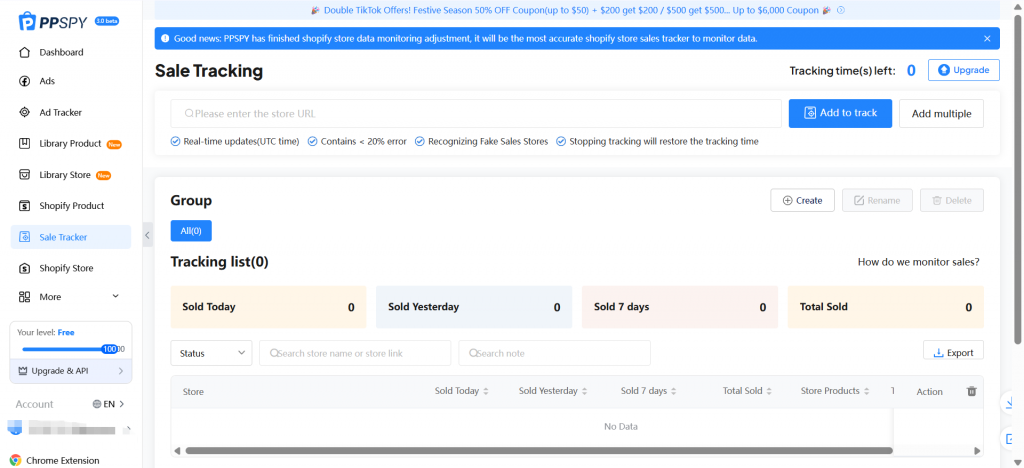The image size is (1024, 468).
Task: Export the tracking list
Action: (953, 352)
